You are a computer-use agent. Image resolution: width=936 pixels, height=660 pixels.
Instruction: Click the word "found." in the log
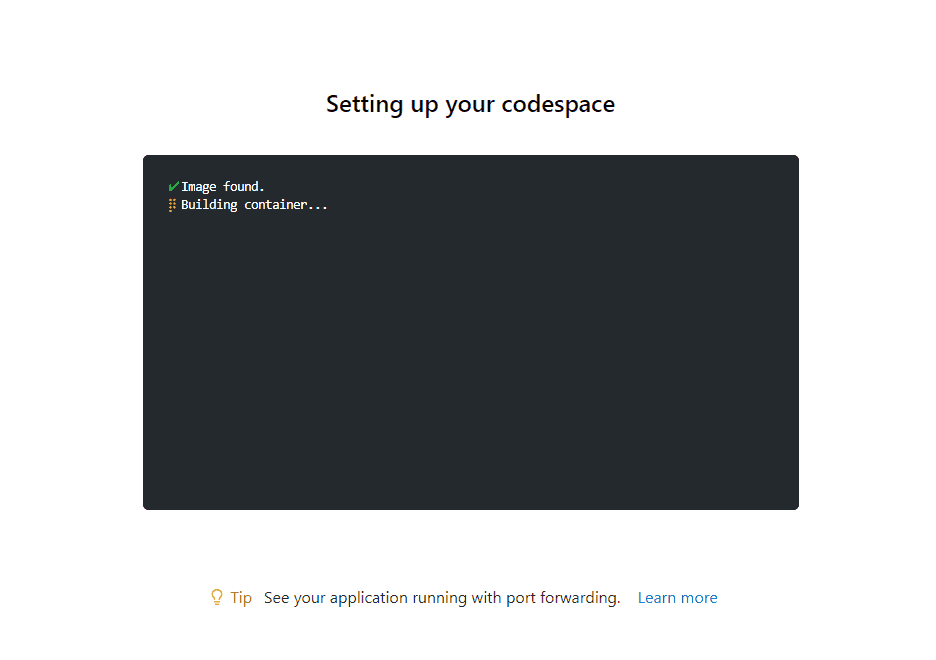tap(244, 187)
